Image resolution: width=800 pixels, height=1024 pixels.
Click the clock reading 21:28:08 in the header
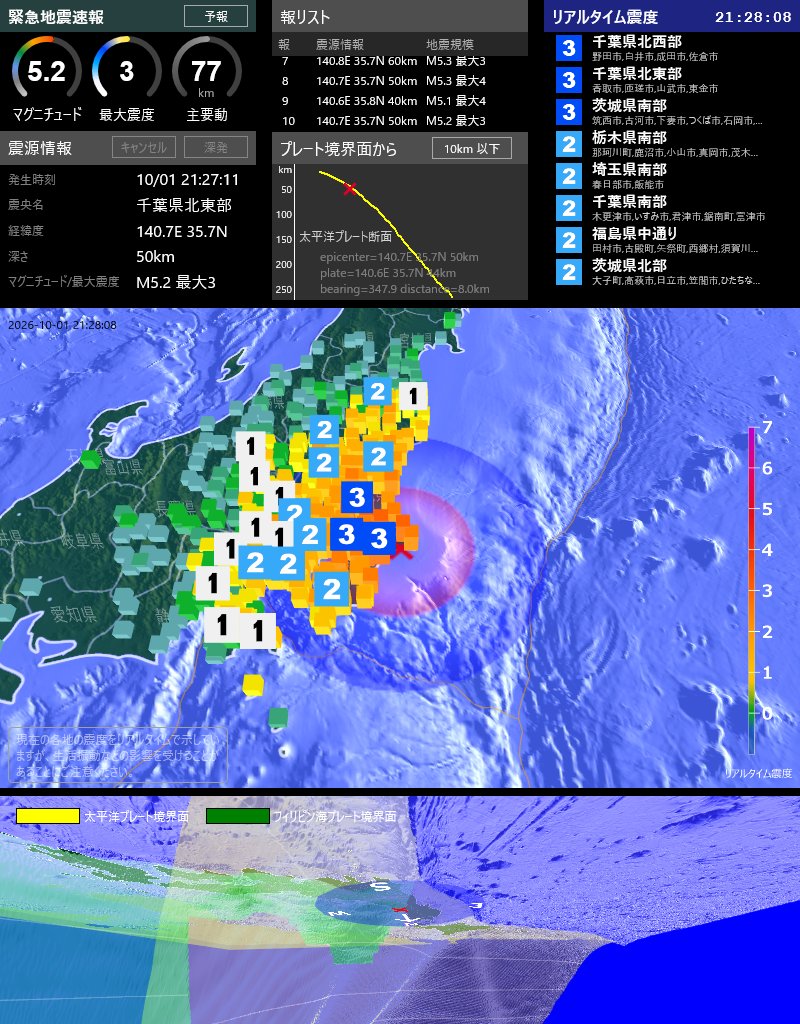pyautogui.click(x=753, y=17)
